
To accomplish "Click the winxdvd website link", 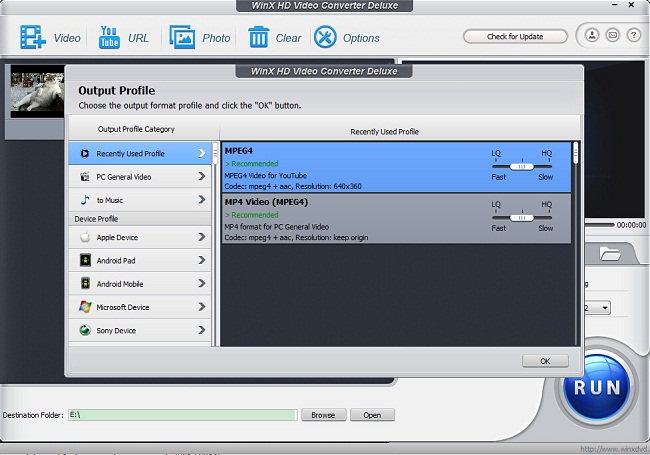I will pos(614,449).
